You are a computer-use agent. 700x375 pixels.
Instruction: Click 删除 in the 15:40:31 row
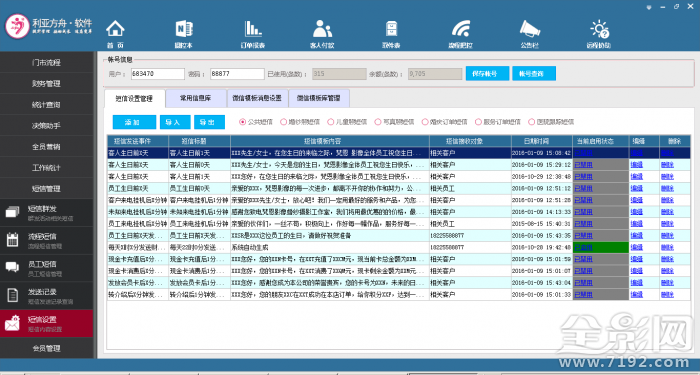tap(667, 224)
